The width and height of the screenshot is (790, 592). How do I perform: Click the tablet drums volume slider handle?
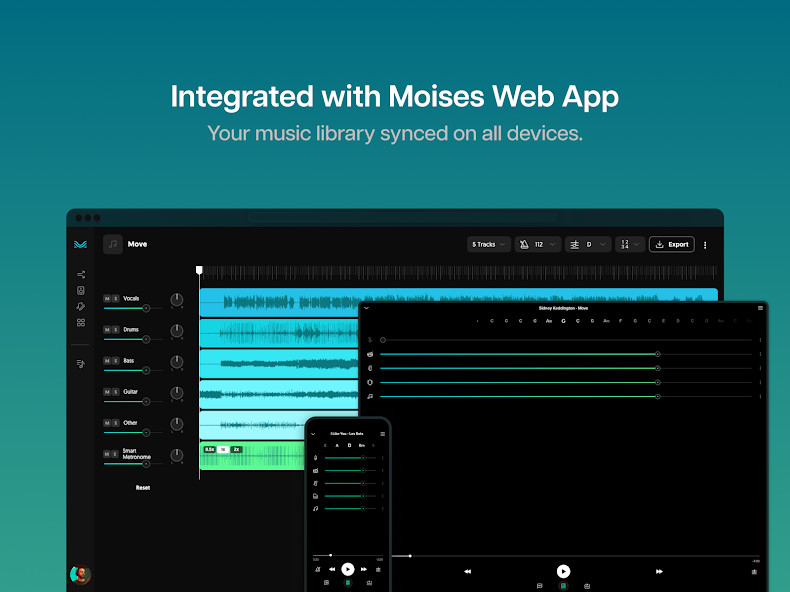coord(657,354)
